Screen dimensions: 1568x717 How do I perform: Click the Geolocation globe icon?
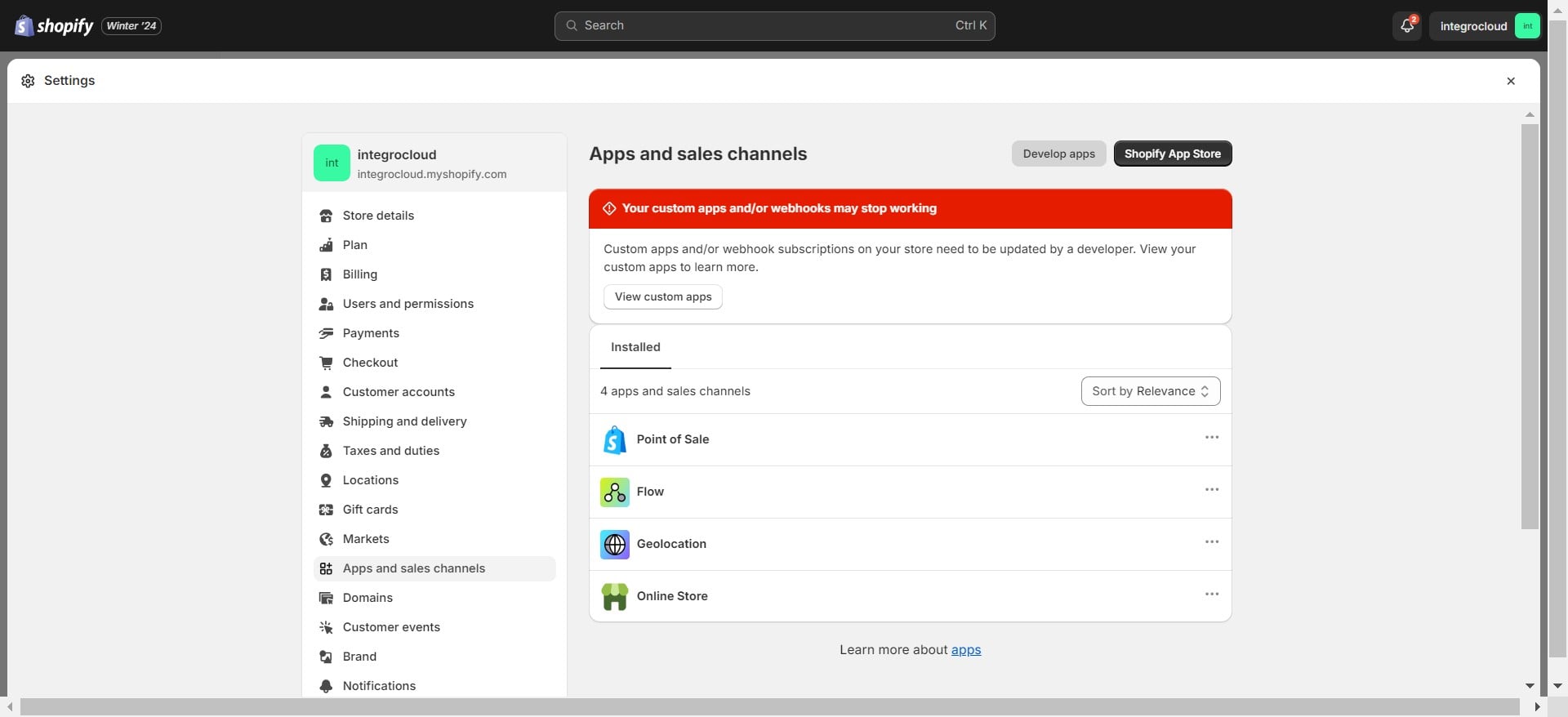[614, 544]
